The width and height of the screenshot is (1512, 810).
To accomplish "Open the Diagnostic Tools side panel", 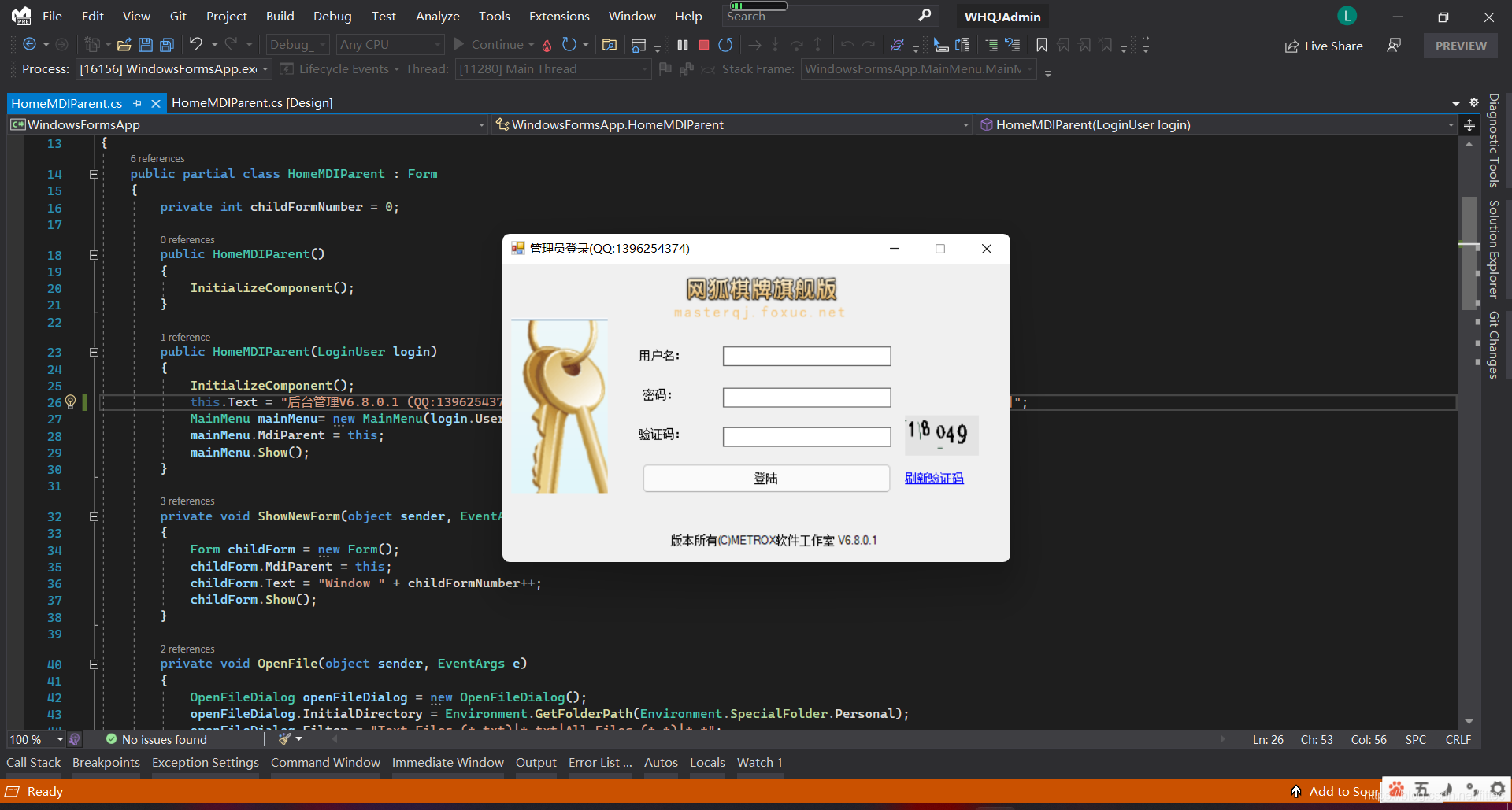I will (x=1493, y=140).
